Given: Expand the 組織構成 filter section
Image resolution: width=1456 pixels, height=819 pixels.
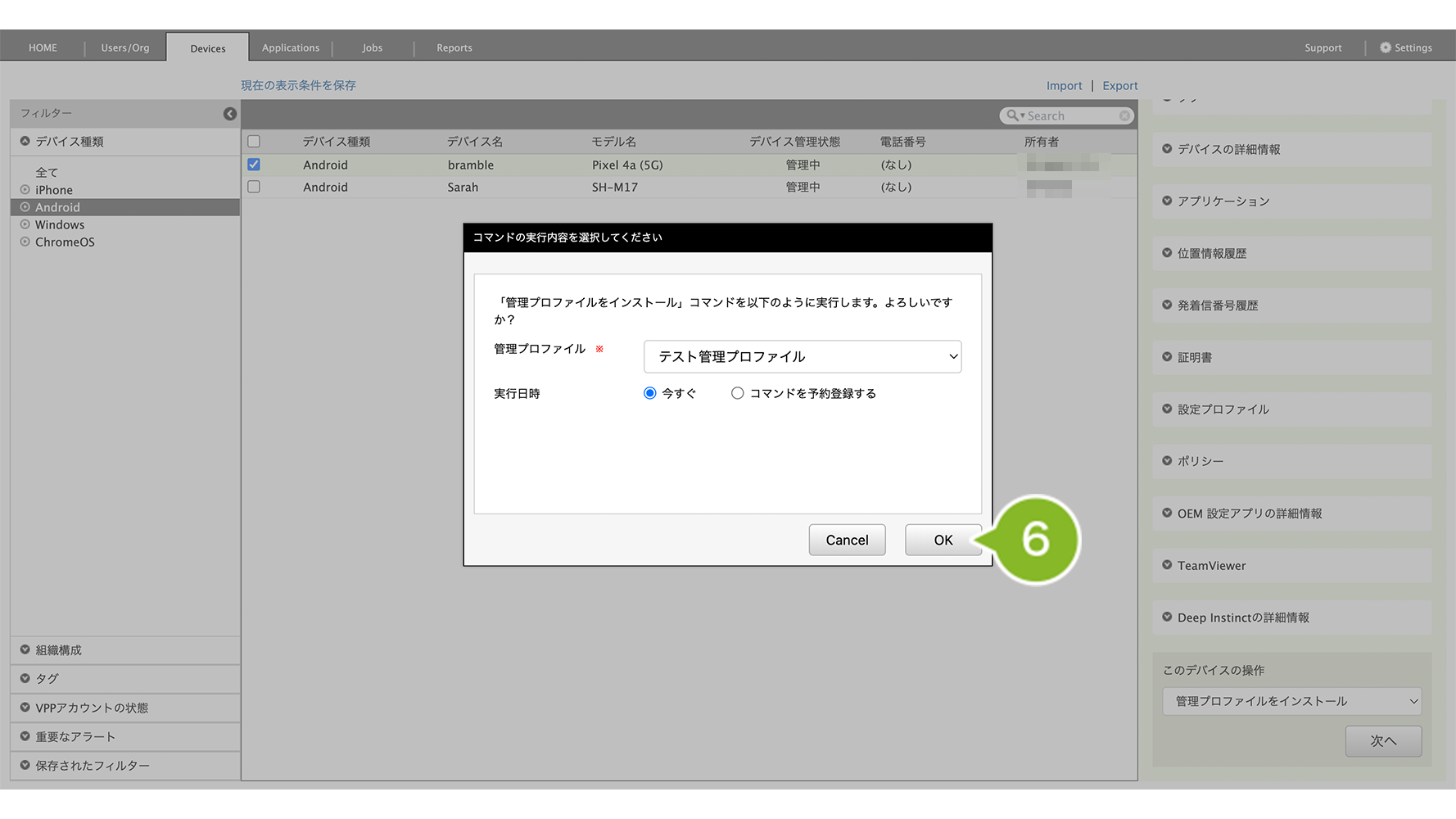Looking at the screenshot, I should [x=124, y=650].
